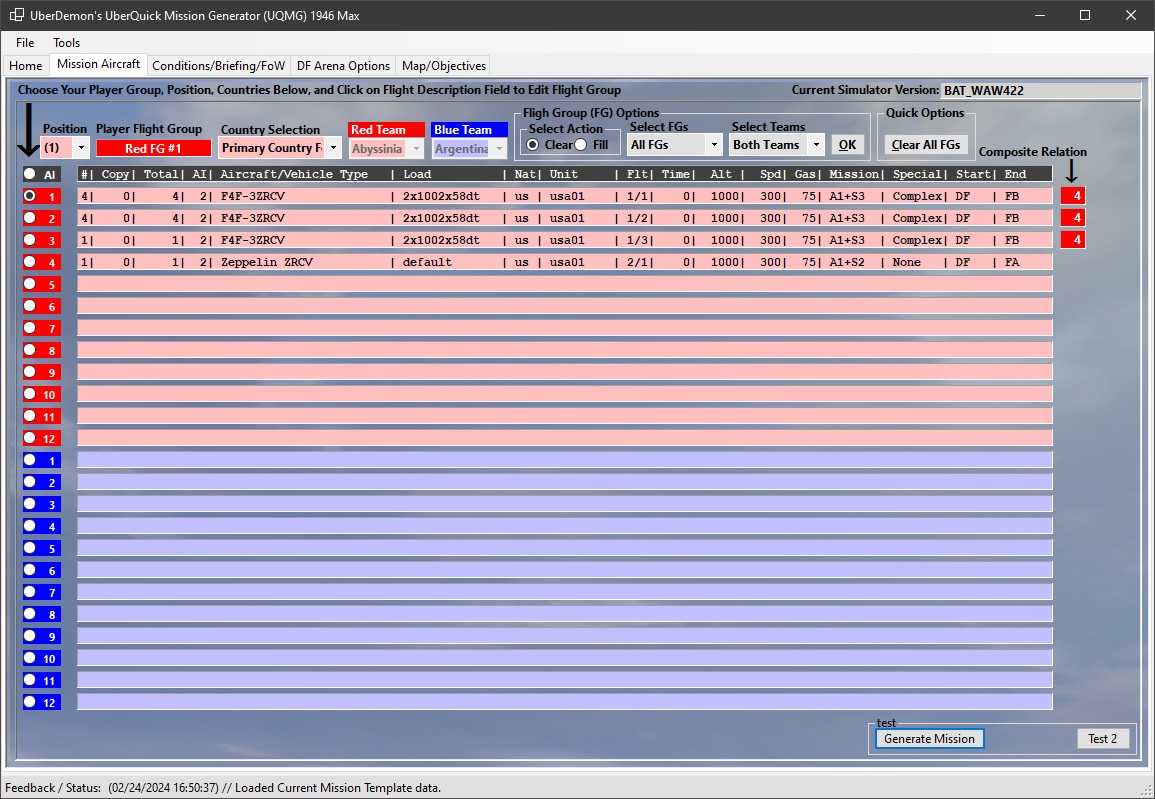Click the empty Red flight group 12 field
Viewport: 1155px width, 799px height.
[565, 438]
